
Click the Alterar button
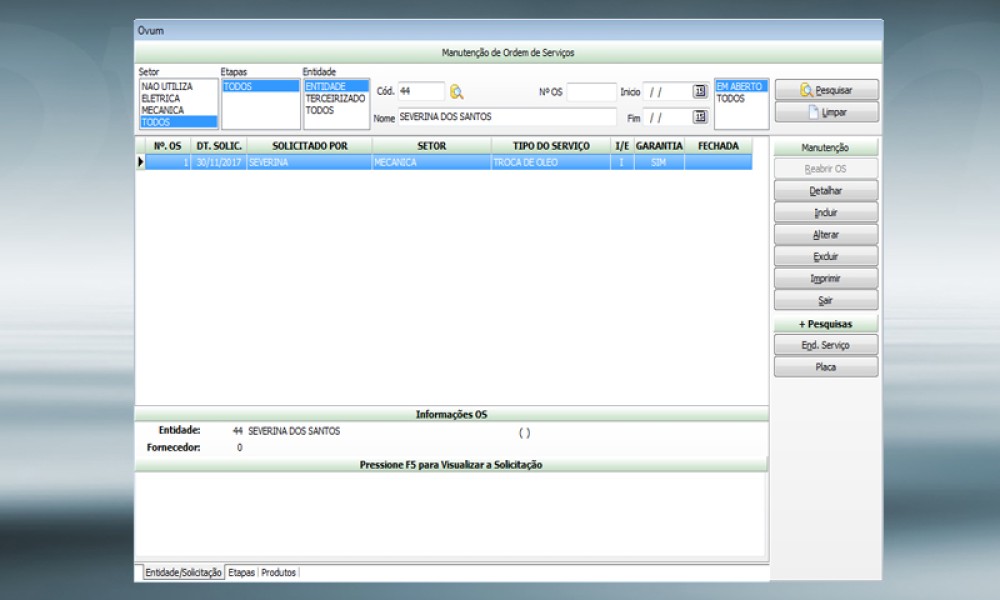826,234
